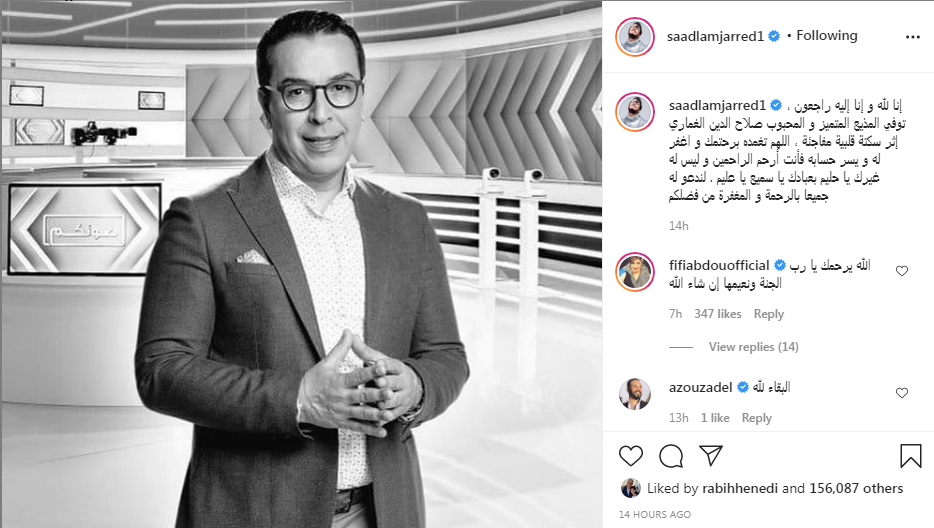Like the post with the heart icon
This screenshot has height=528, width=934.
click(x=631, y=456)
